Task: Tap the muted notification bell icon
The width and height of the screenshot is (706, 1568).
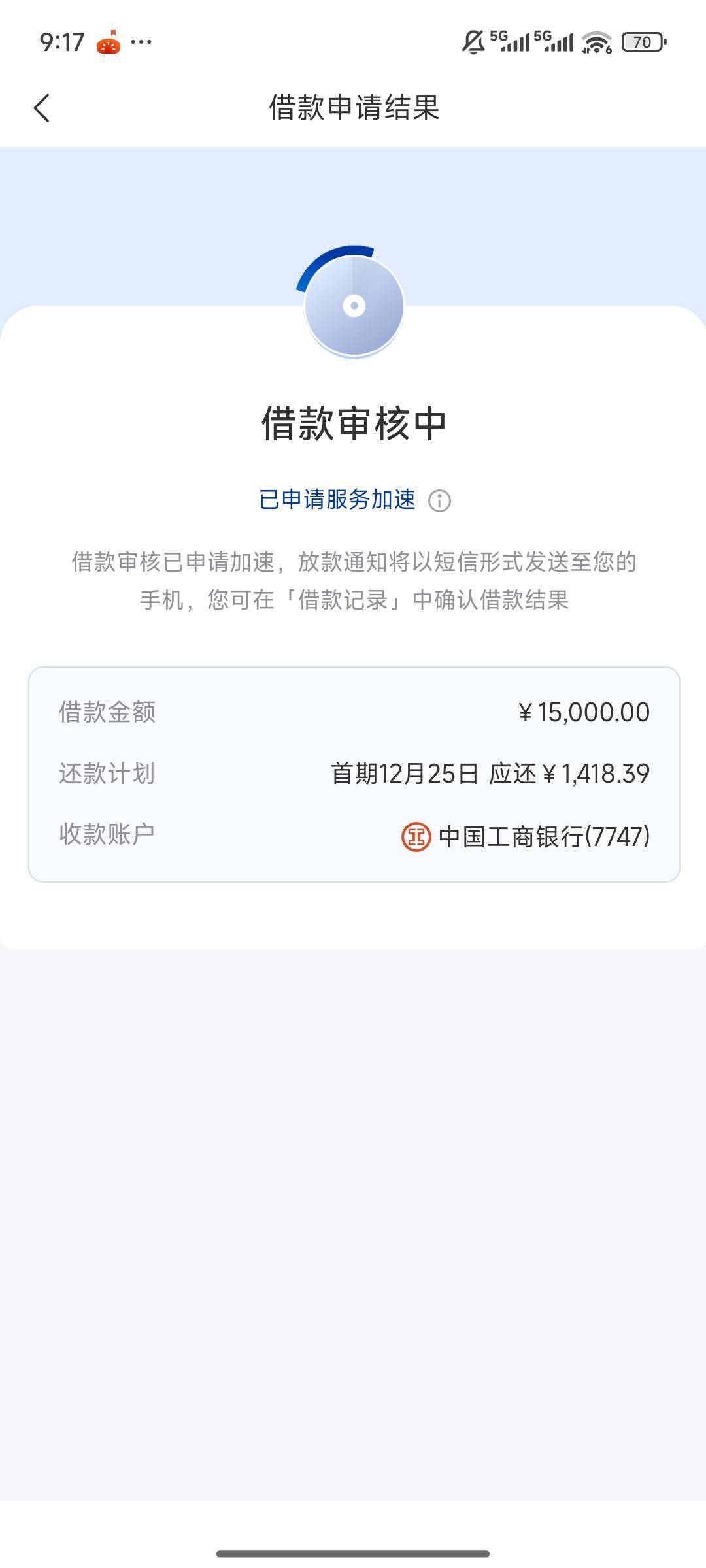Action: pos(473,42)
